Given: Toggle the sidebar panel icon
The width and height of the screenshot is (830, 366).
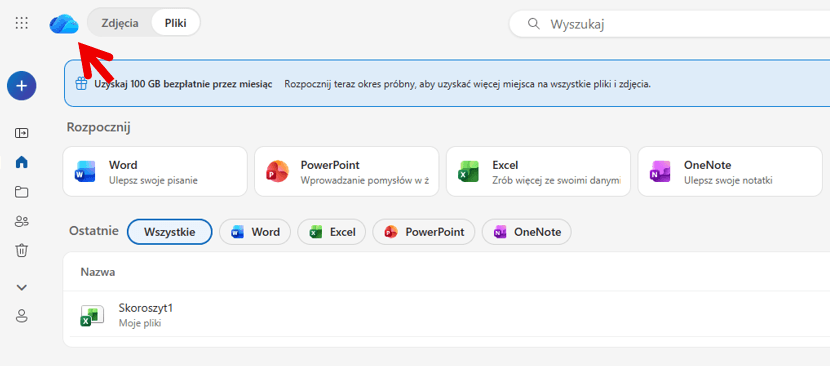Looking at the screenshot, I should (21, 132).
